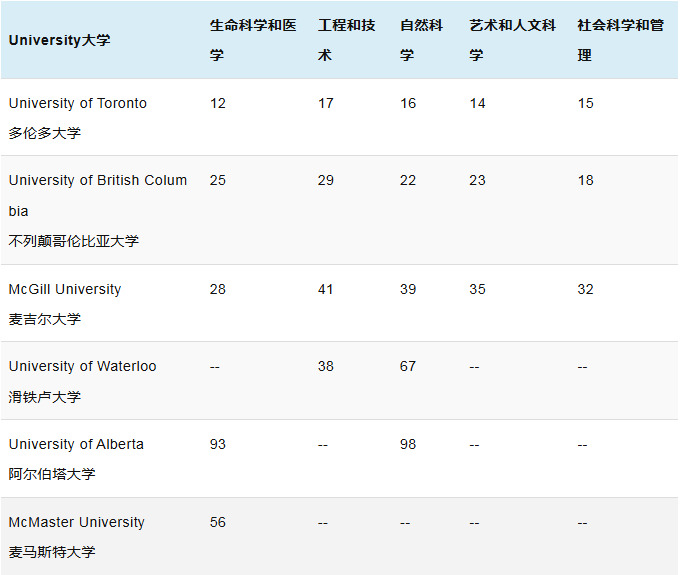Select Alberta's life sciences rank 93
The height and width of the screenshot is (575, 681).
[x=218, y=444]
